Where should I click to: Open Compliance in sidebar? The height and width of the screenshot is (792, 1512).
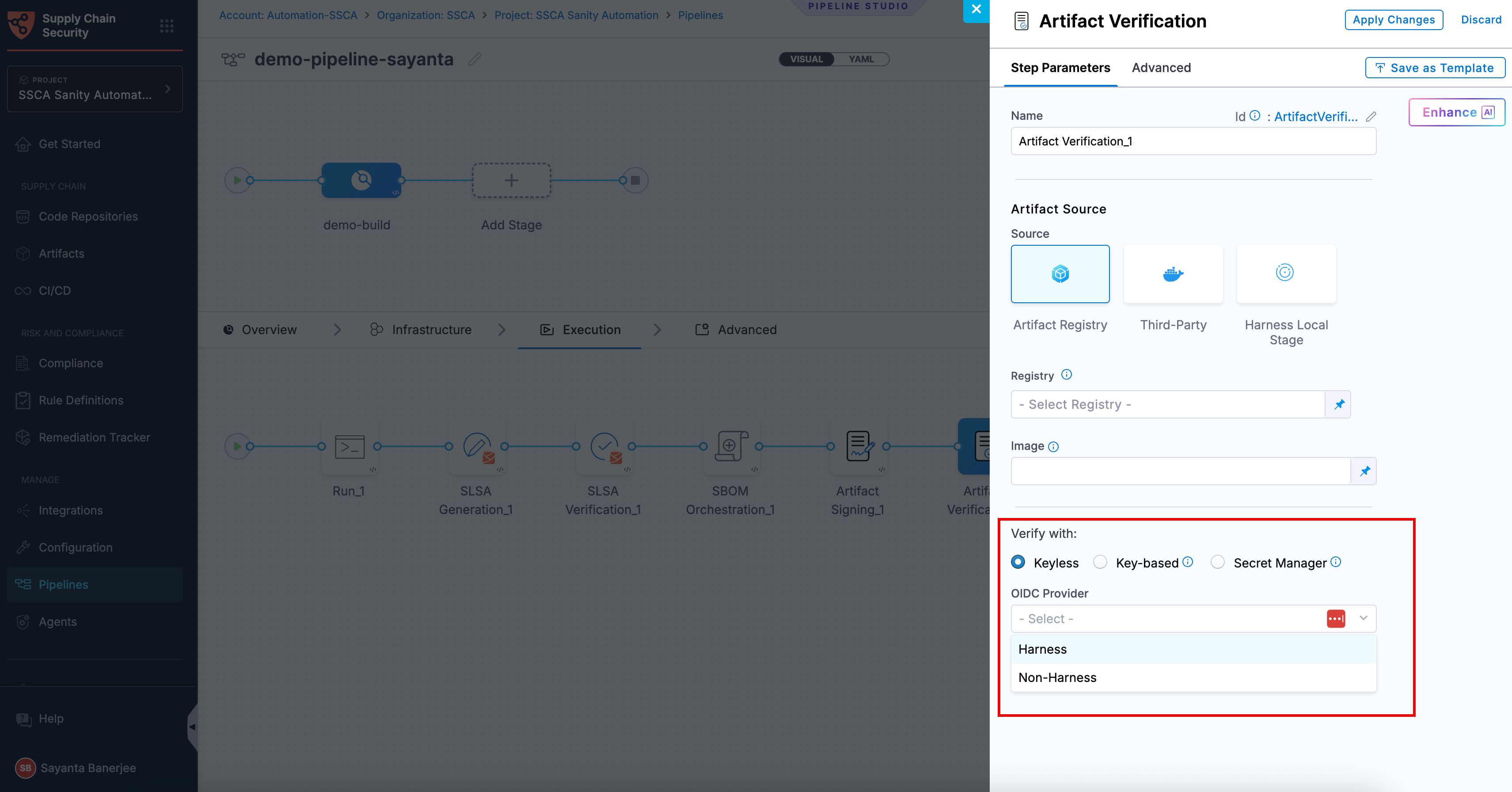70,363
